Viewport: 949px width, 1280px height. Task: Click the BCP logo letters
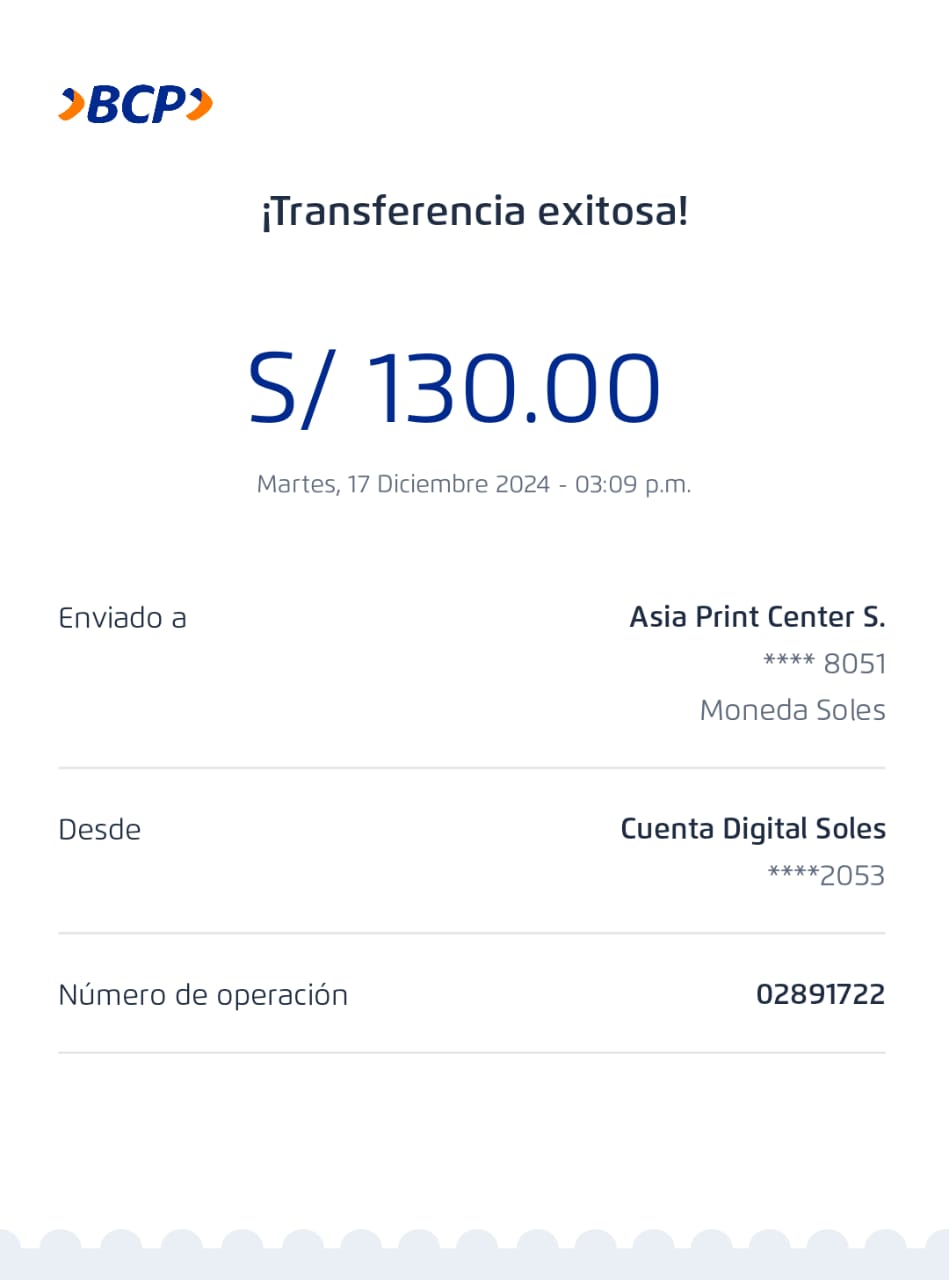[x=136, y=104]
